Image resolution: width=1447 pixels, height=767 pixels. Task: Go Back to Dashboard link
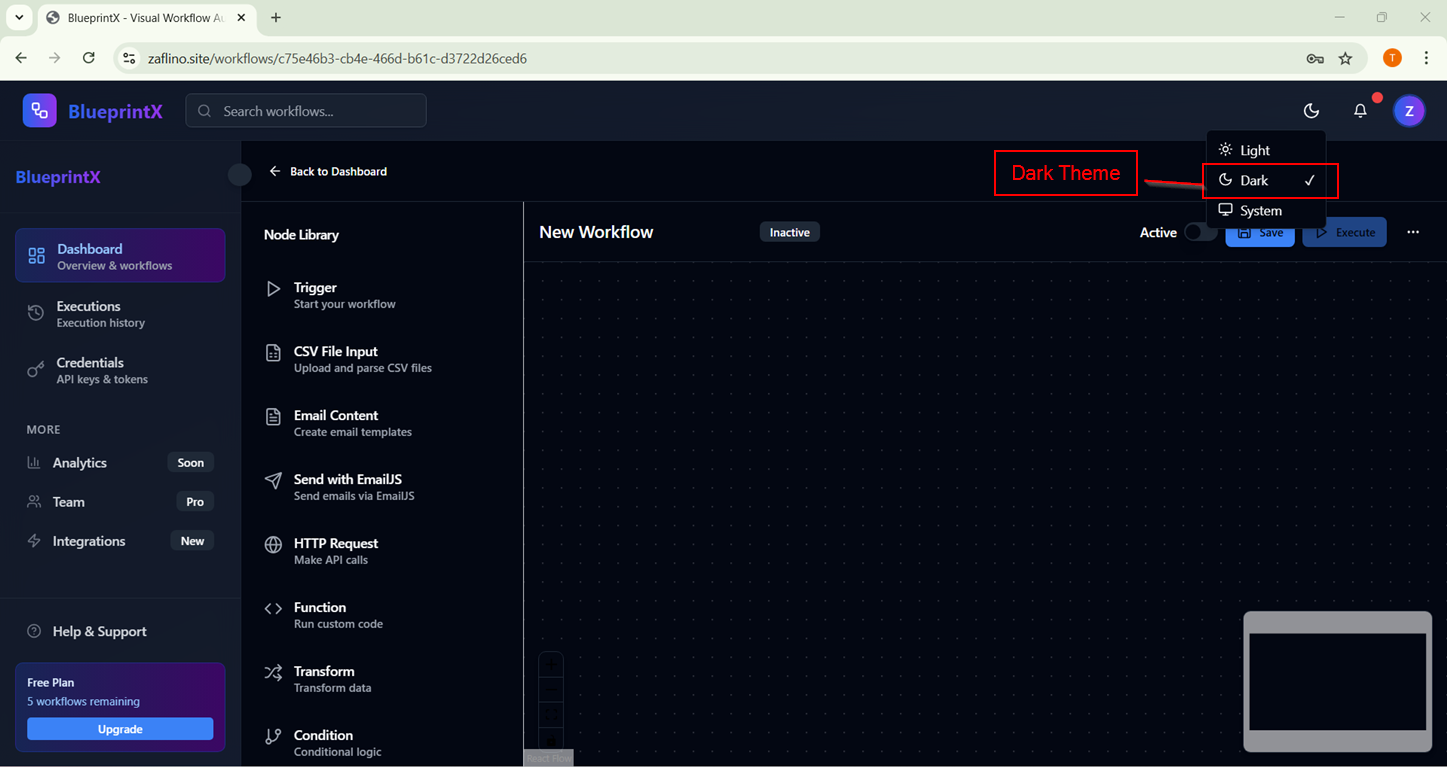(328, 171)
